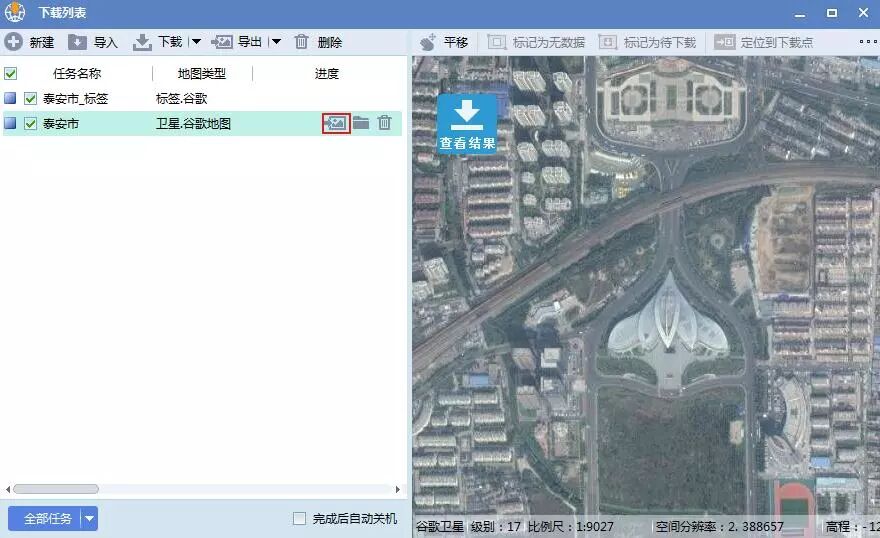880x538 pixels.
Task: Click 标记为无数据 toolbar button
Action: pos(536,42)
